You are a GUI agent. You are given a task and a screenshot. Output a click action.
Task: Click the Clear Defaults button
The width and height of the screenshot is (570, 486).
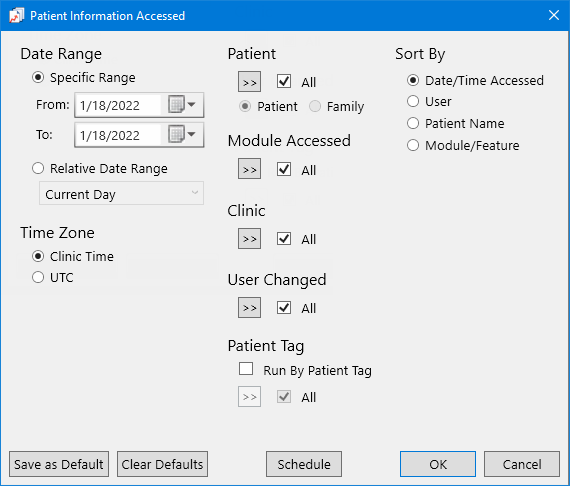pyautogui.click(x=162, y=464)
